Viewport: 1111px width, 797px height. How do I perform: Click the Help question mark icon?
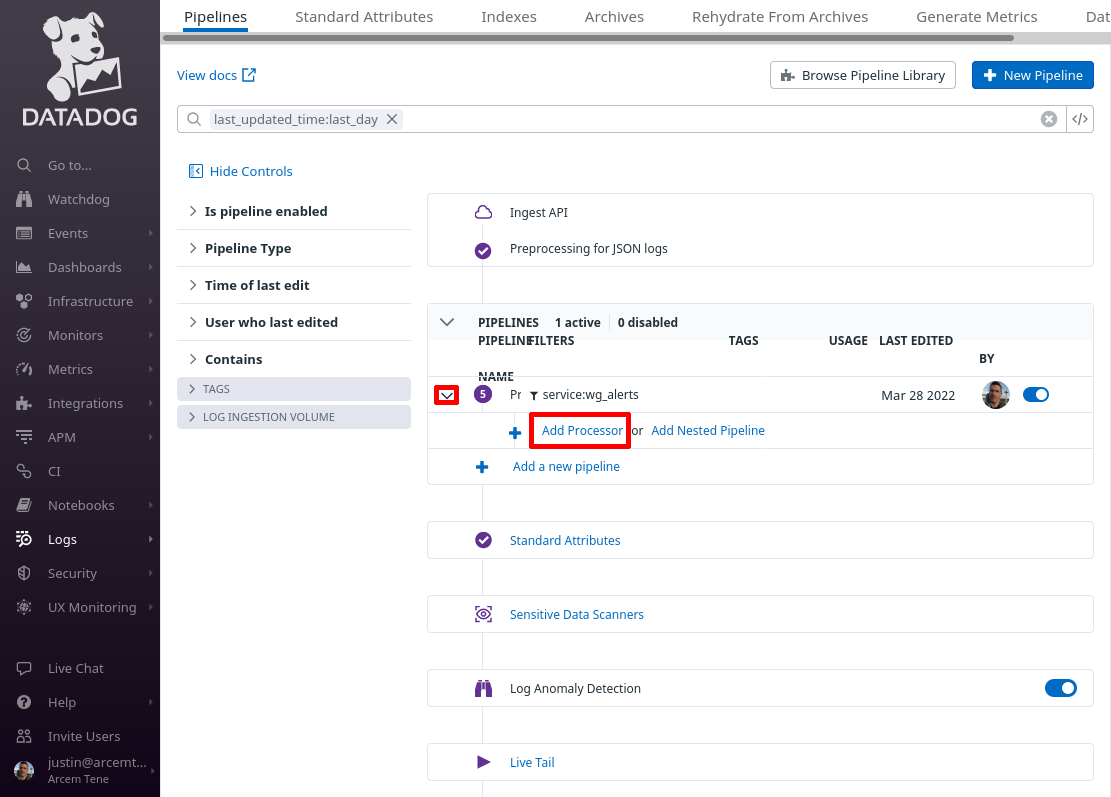pos(24,702)
